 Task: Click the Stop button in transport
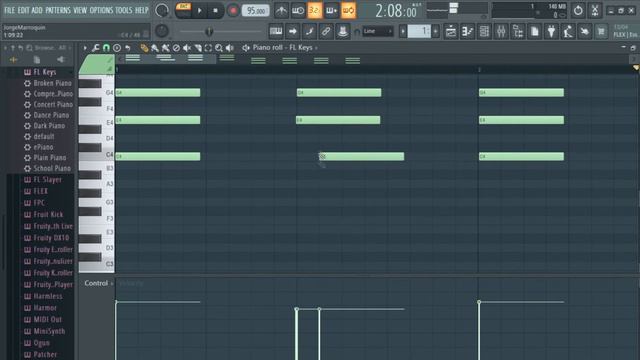[x=215, y=11]
